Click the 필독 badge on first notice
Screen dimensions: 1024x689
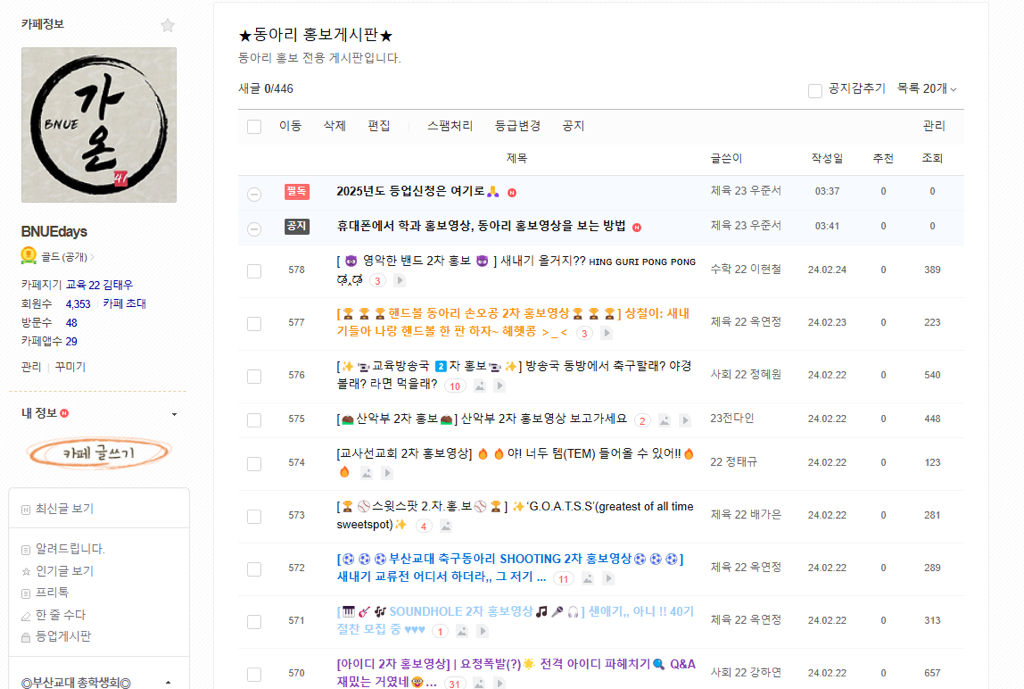coord(296,191)
